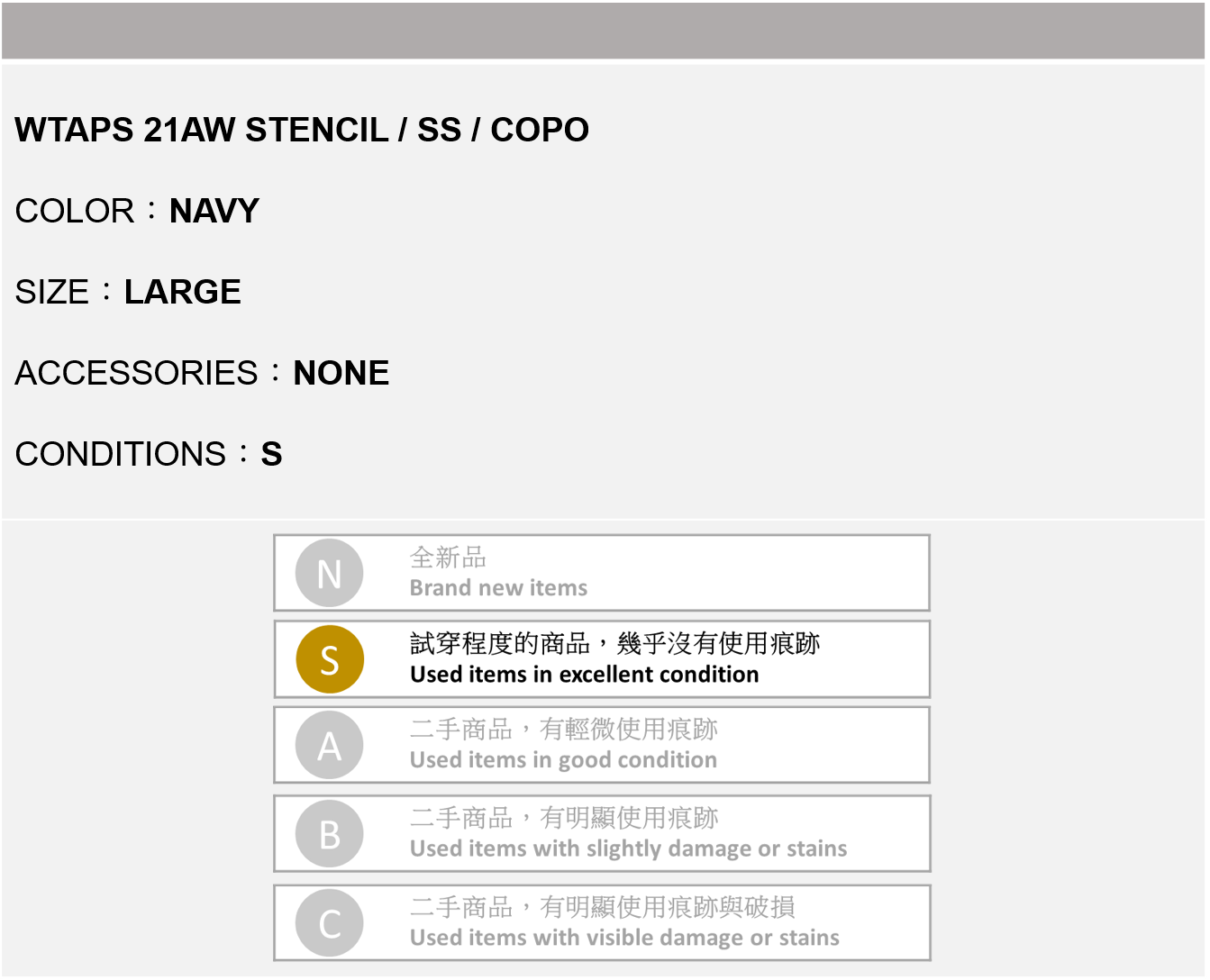
Task: Click "Used items in good condition" text
Action: click(563, 760)
